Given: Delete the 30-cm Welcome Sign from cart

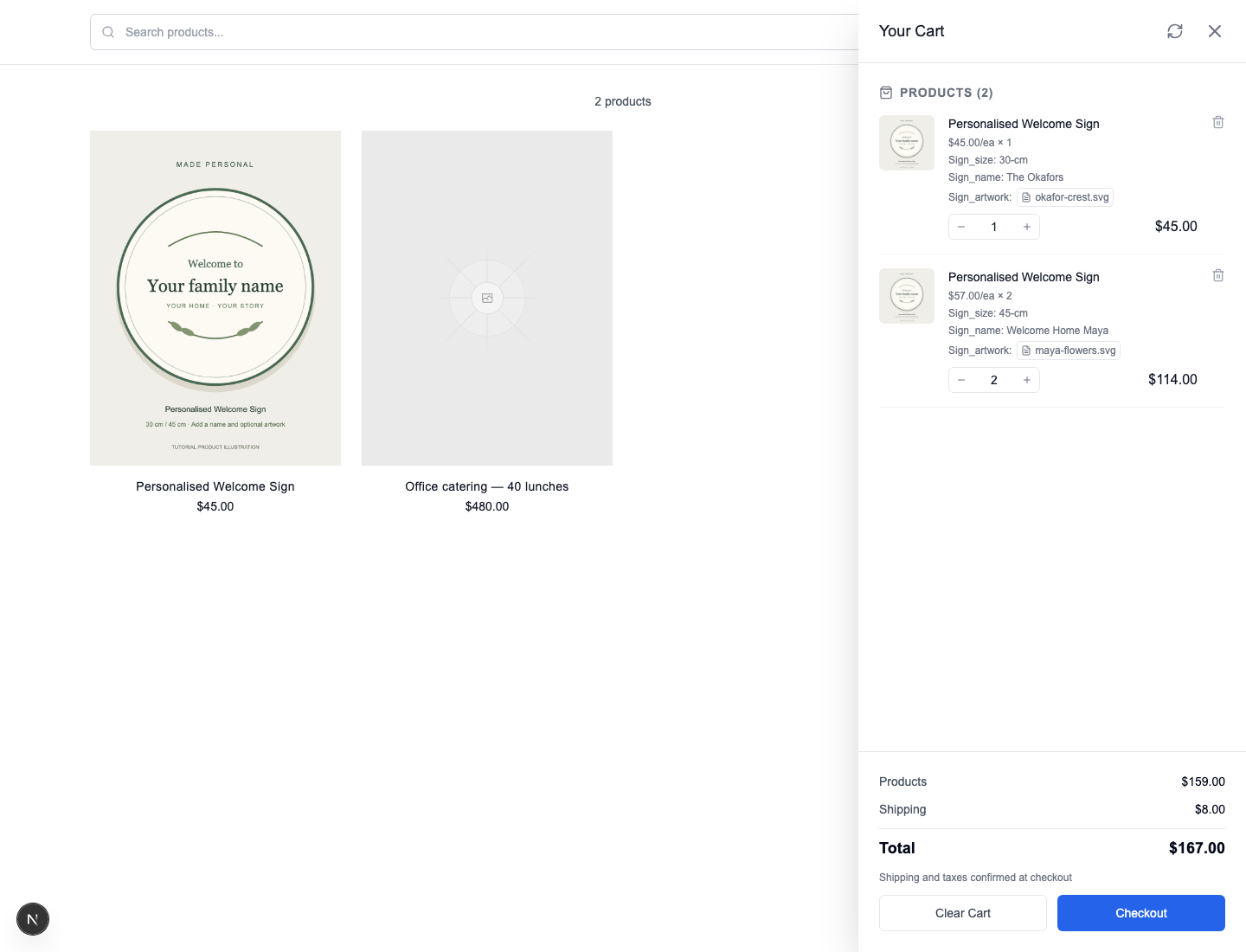Looking at the screenshot, I should coord(1218,123).
